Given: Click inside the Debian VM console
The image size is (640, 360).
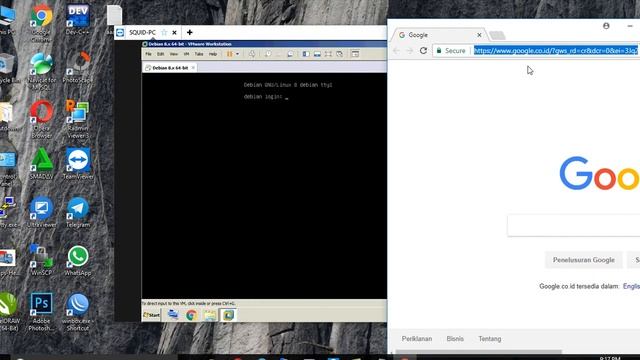Looking at the screenshot, I should (264, 186).
